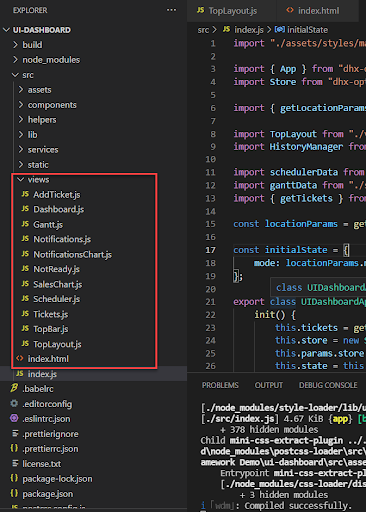366x512 pixels.
Task: Click the symbol icon beside initialState breadcrumb
Action: point(279,30)
